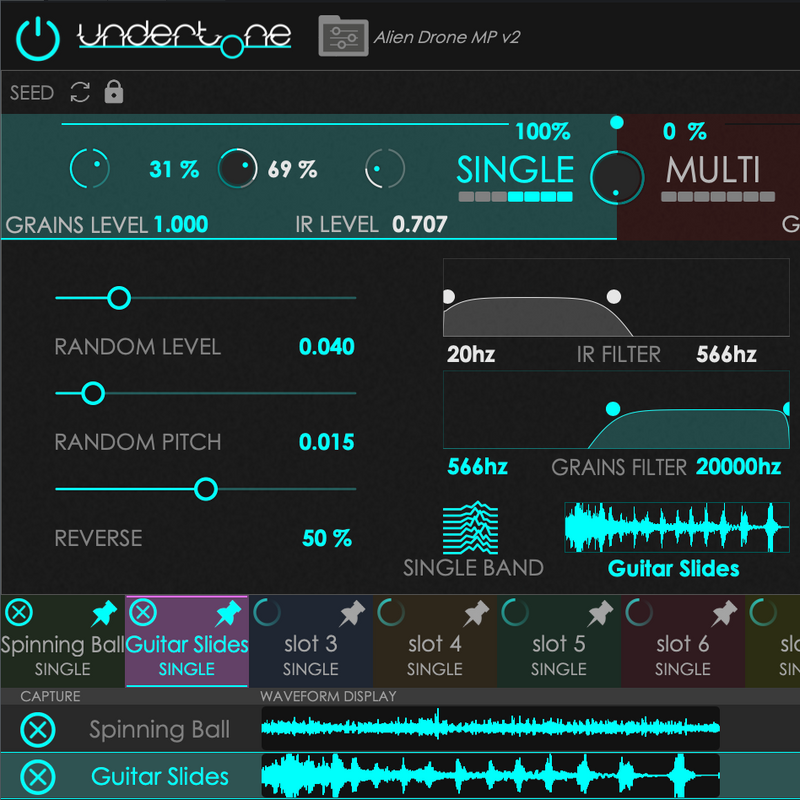Click the Undertone logo
800x800 pixels.
tap(184, 39)
